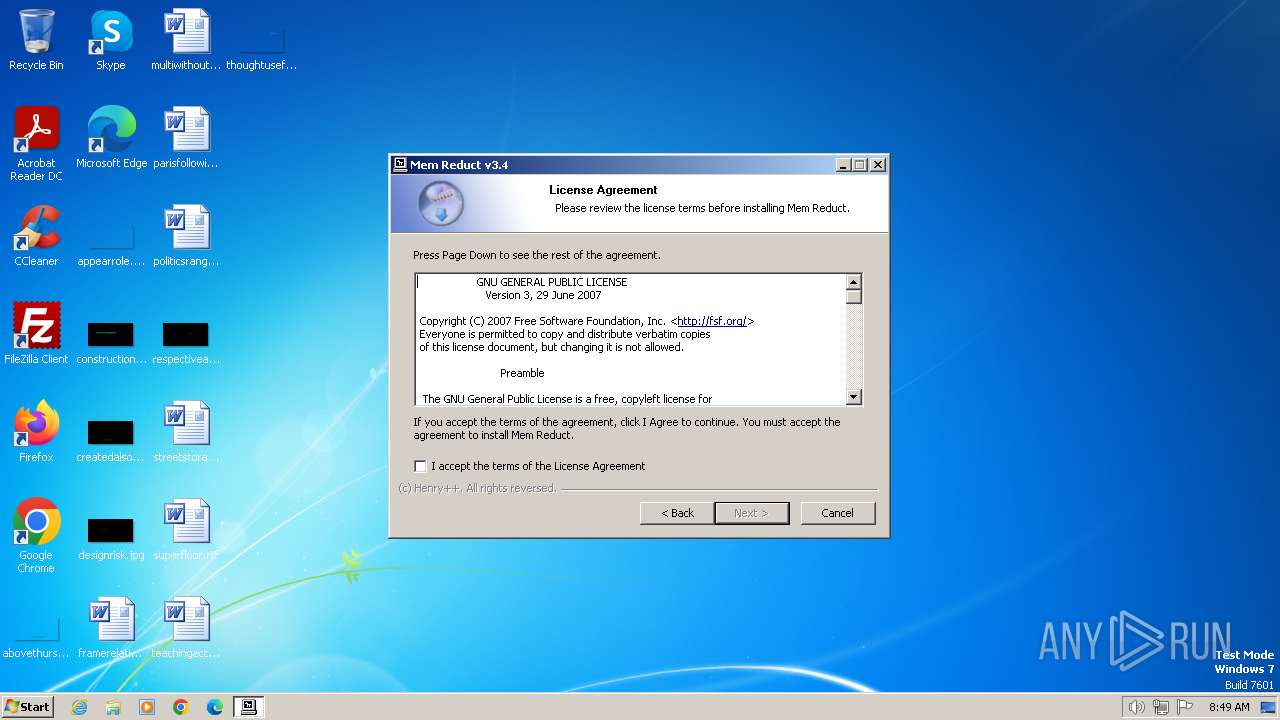Viewport: 1280px width, 720px height.
Task: Click the show desktop tray button
Action: pyautogui.click(x=1268, y=707)
